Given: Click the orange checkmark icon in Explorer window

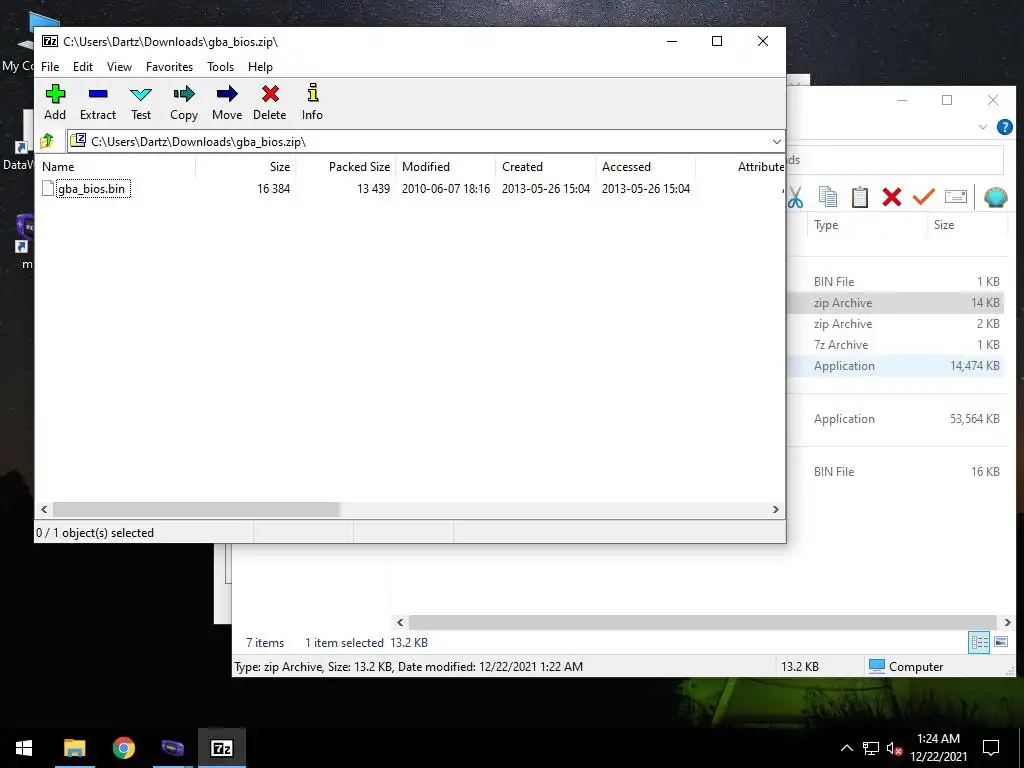Looking at the screenshot, I should 923,197.
